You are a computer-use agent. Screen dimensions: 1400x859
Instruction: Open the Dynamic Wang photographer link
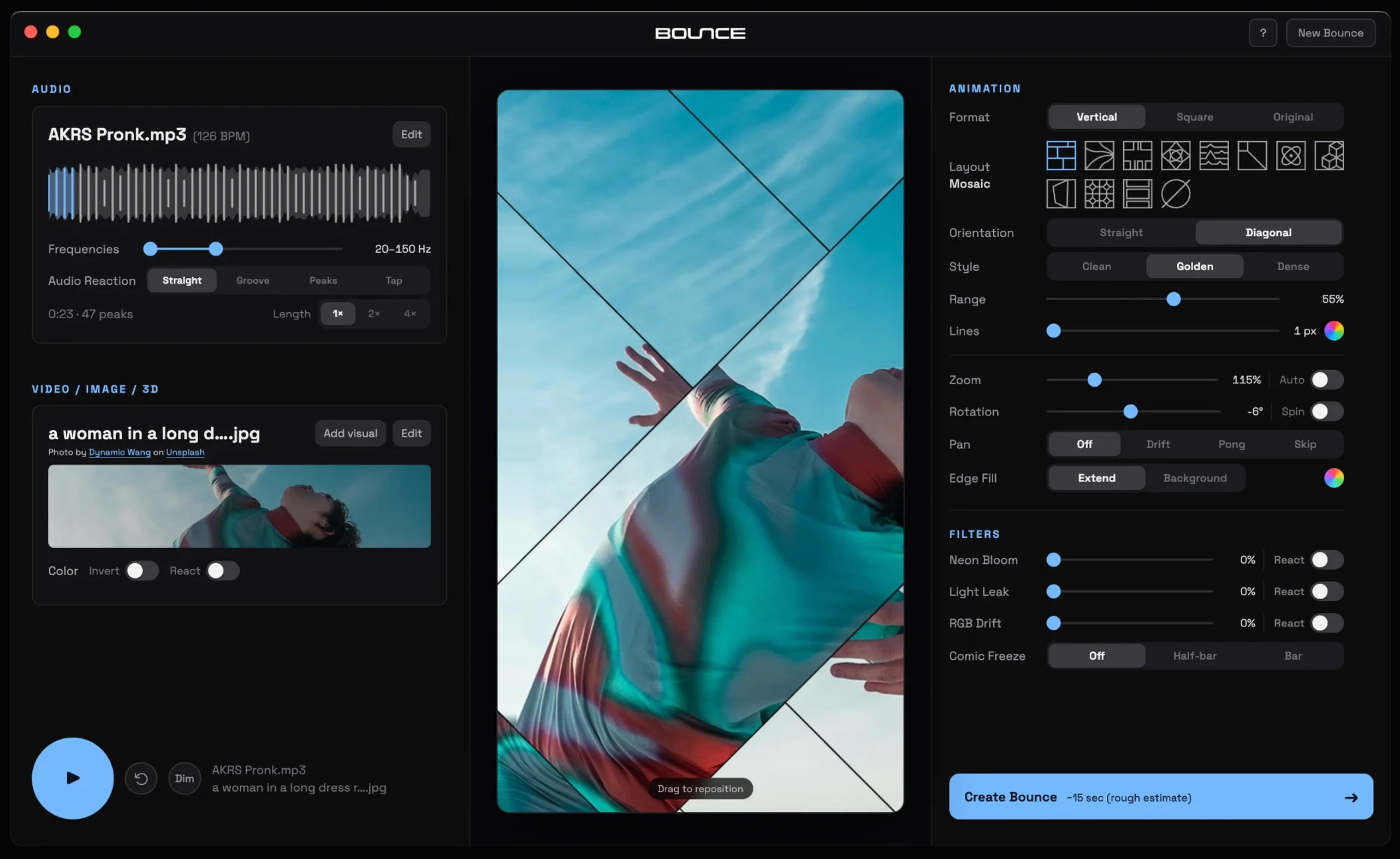pos(120,453)
